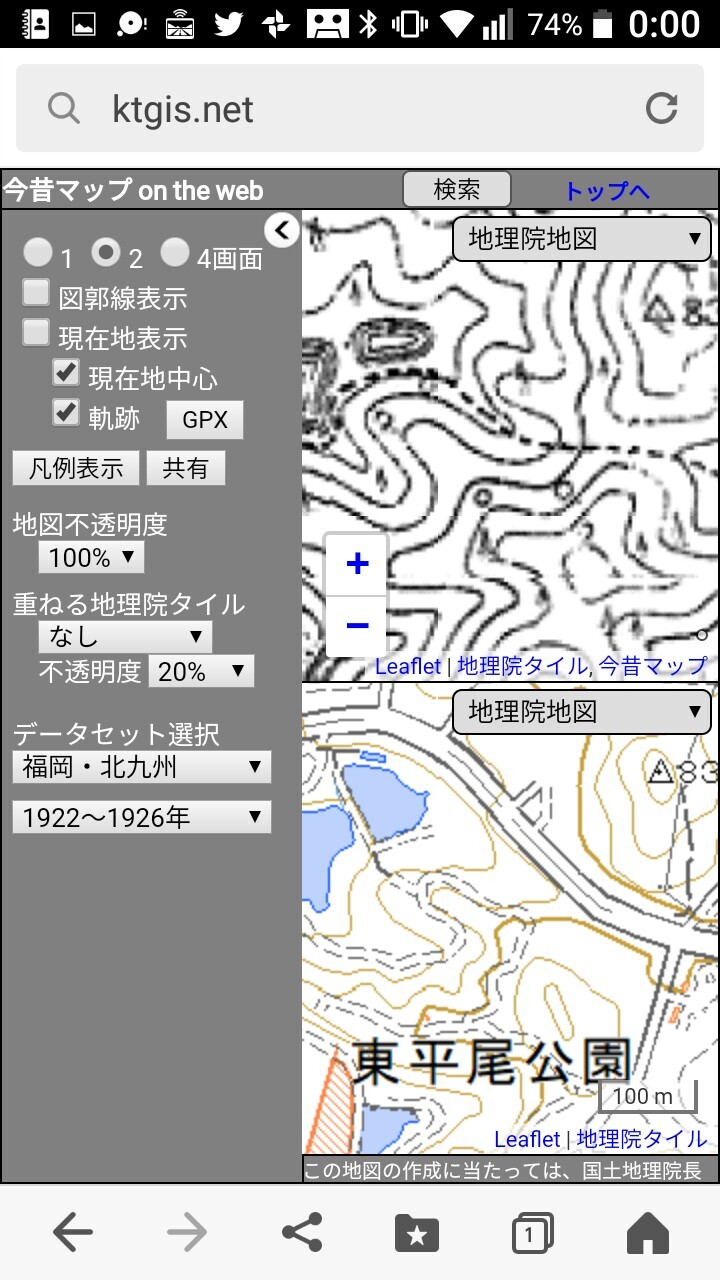
Task: Click 共有 button
Action: [x=186, y=468]
